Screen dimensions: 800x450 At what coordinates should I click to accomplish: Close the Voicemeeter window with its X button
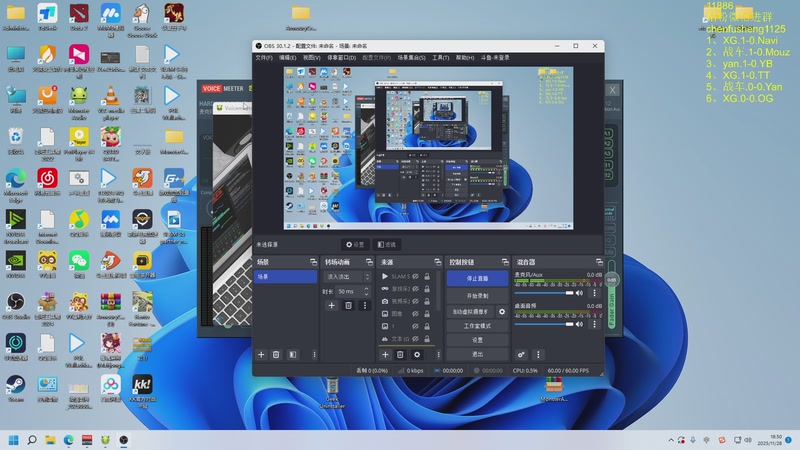[x=612, y=90]
